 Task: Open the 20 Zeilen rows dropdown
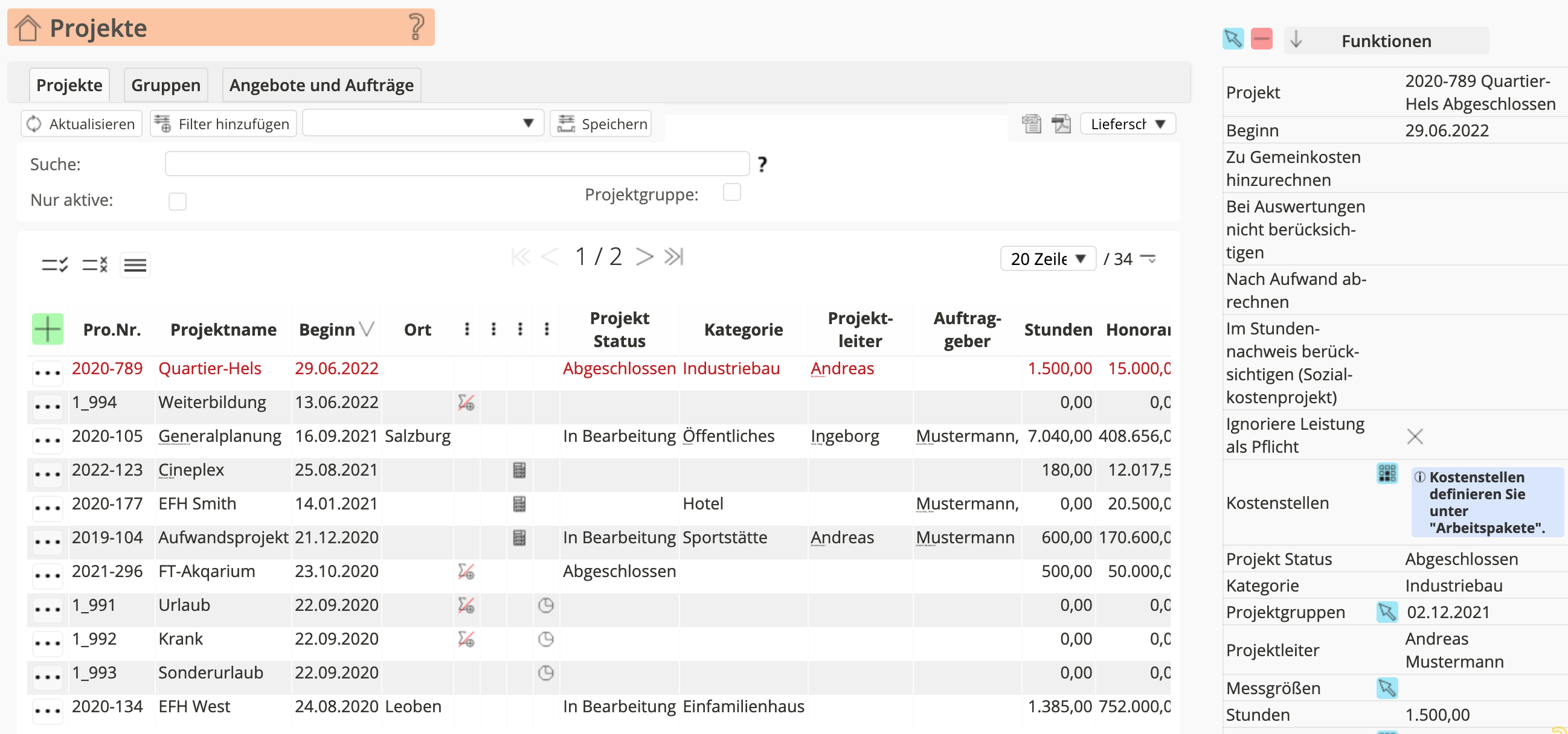click(x=1047, y=259)
